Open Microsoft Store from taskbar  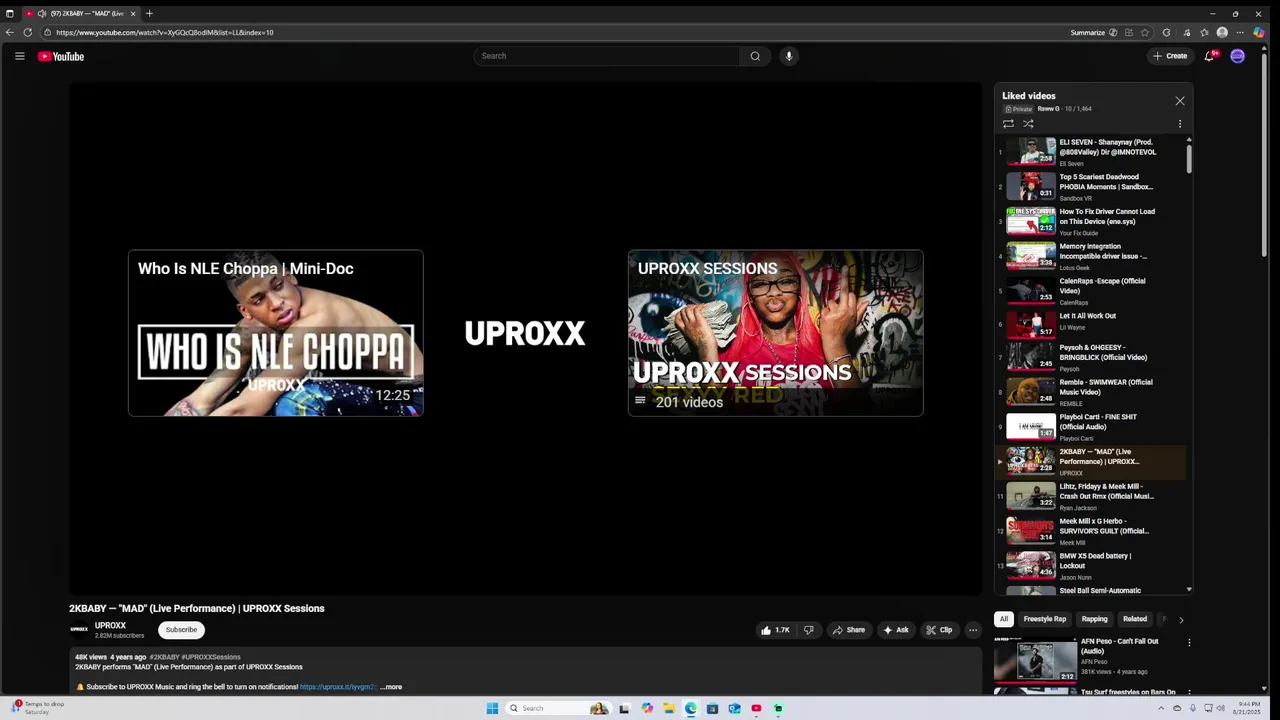click(712, 708)
